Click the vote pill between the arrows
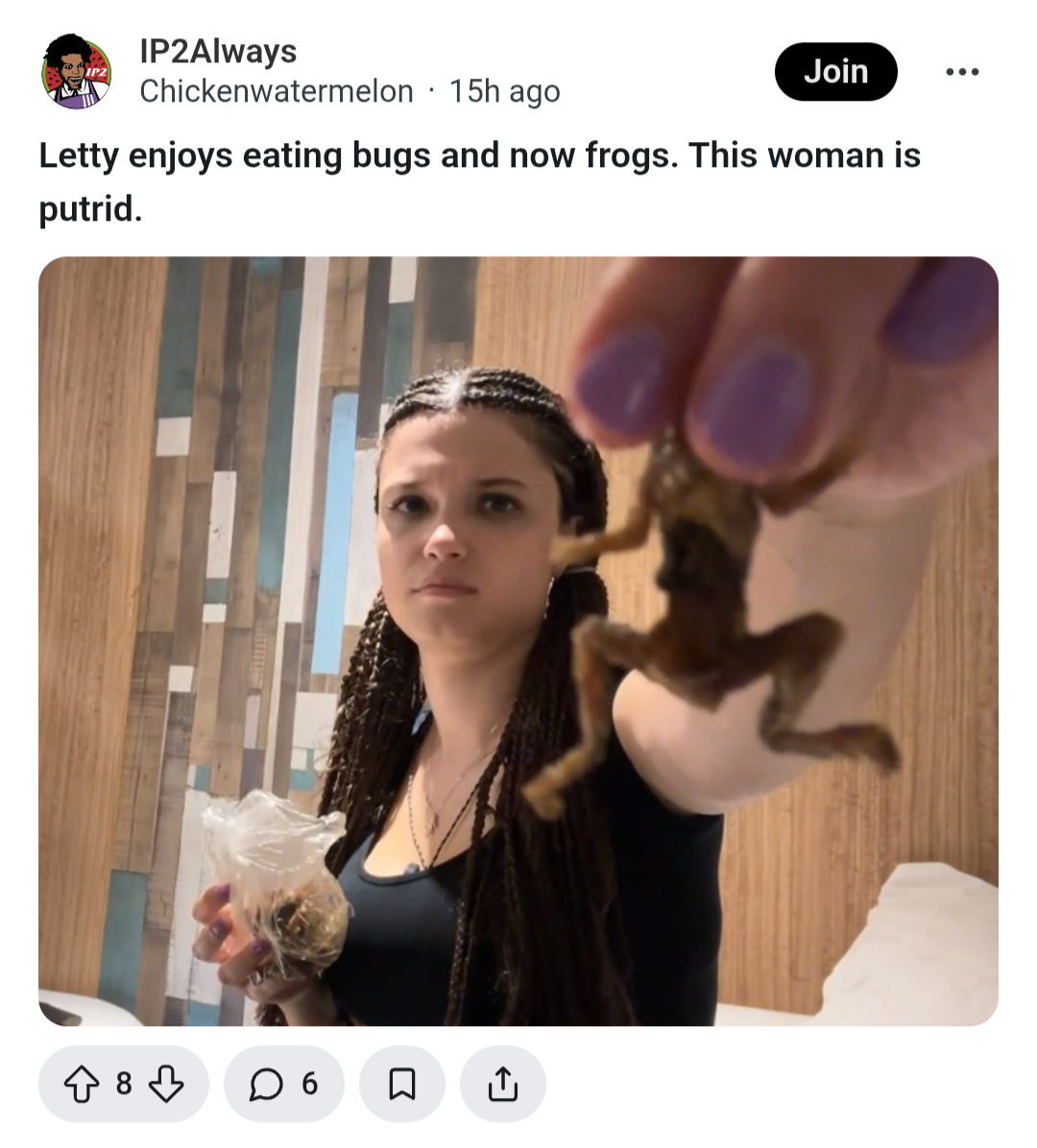This screenshot has width=1037, height=1148. [x=124, y=1084]
